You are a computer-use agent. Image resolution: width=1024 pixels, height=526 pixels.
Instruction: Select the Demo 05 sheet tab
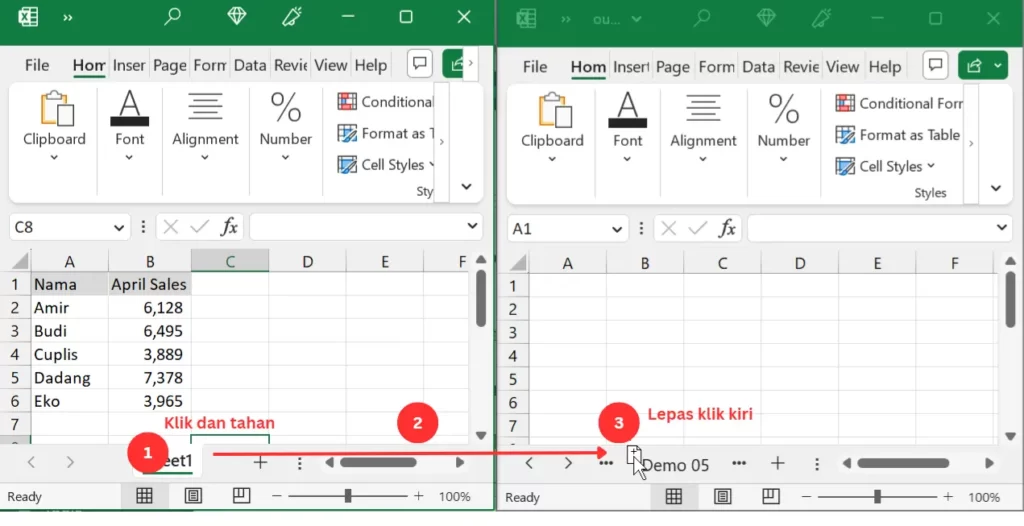pos(676,464)
